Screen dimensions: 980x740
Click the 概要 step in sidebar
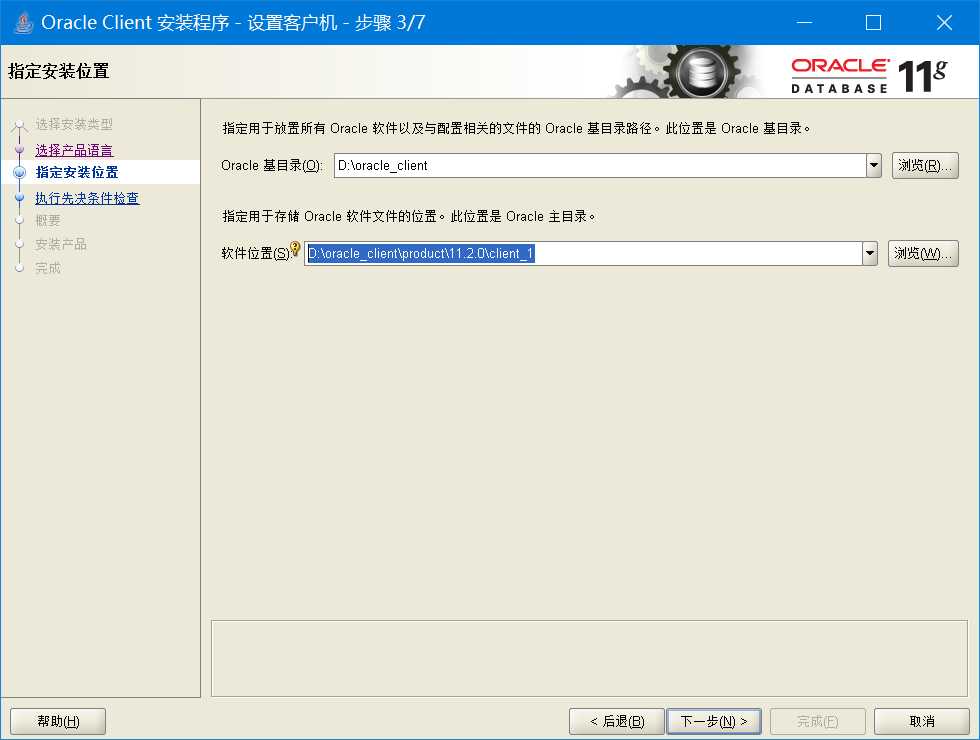pos(48,220)
